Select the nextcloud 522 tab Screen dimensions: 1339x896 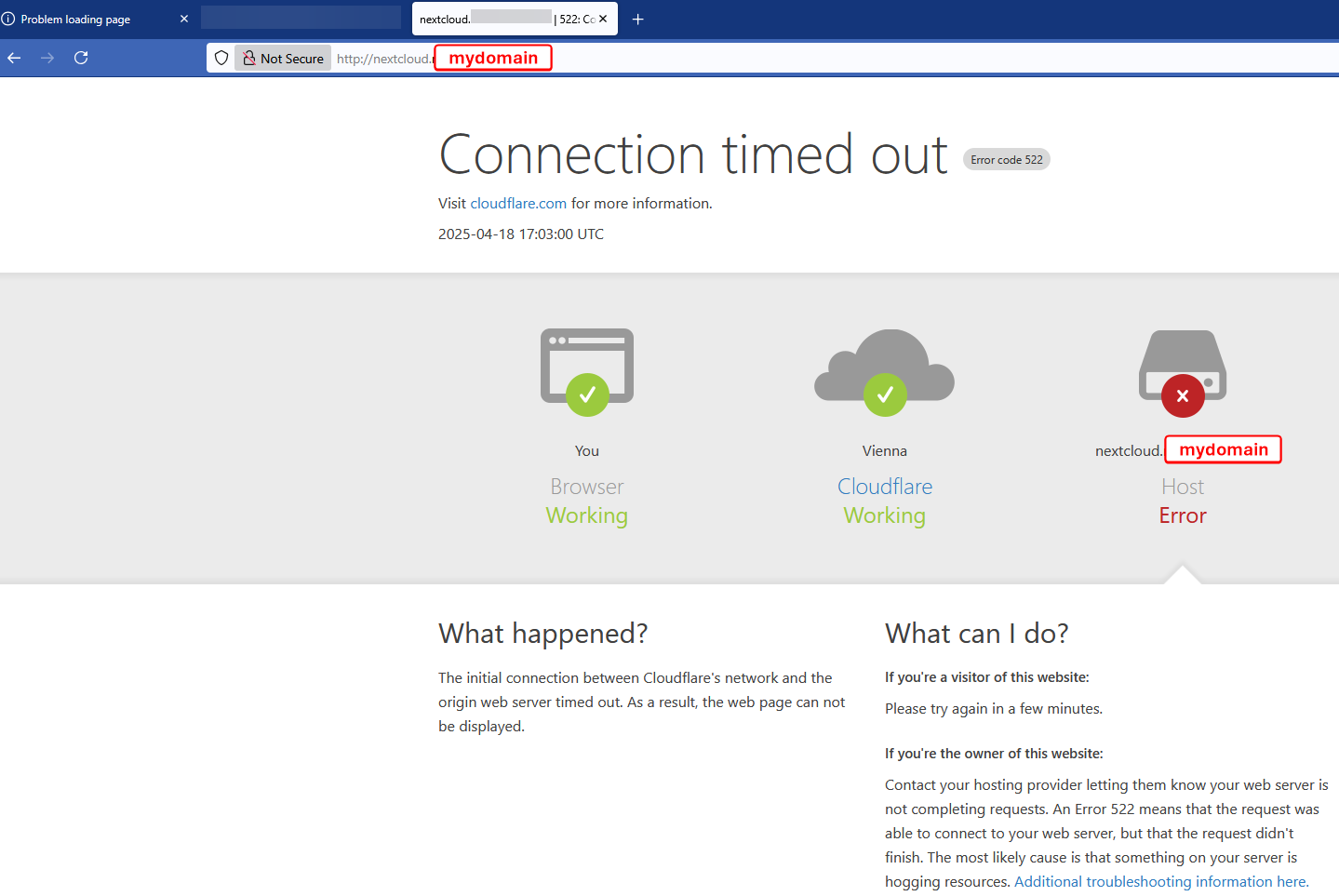(515, 19)
